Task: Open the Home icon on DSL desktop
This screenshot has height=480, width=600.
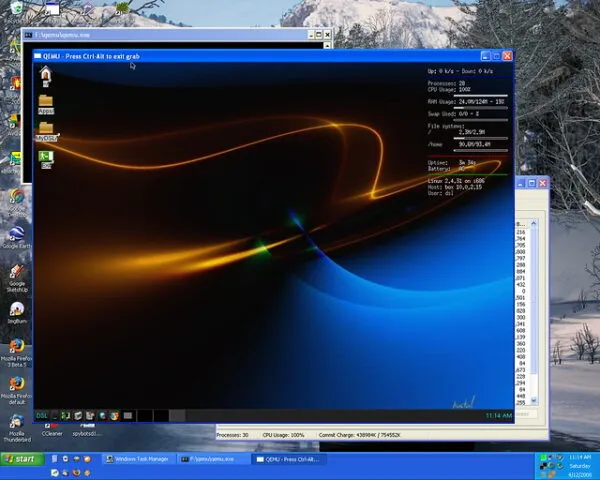Action: pyautogui.click(x=46, y=76)
